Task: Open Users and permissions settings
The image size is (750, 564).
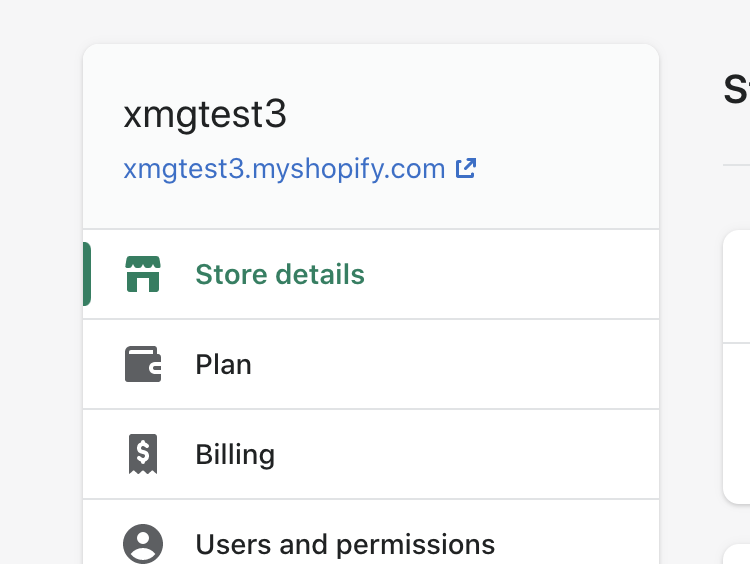Action: pyautogui.click(x=345, y=544)
